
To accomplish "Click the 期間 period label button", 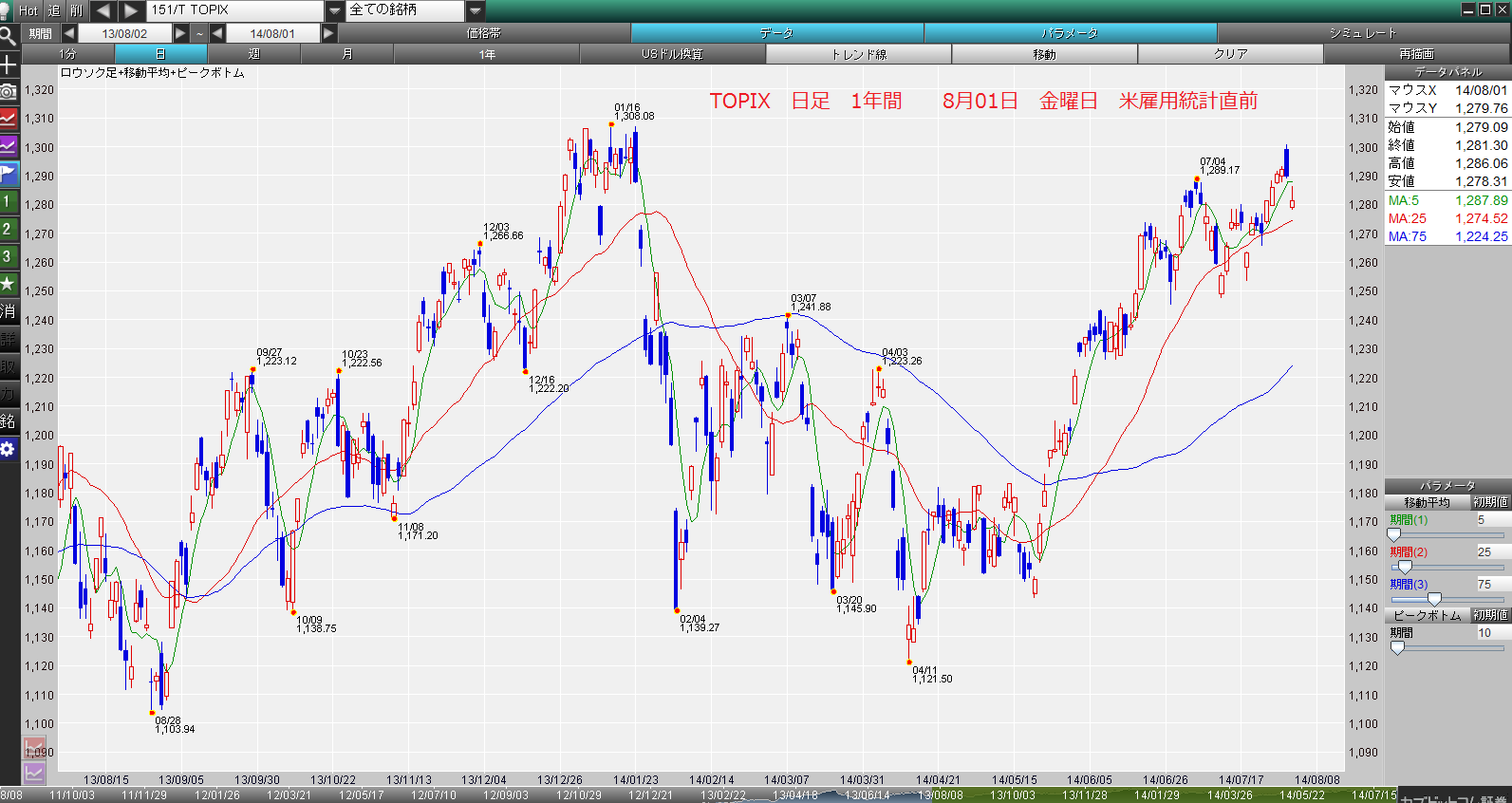I will (x=40, y=33).
